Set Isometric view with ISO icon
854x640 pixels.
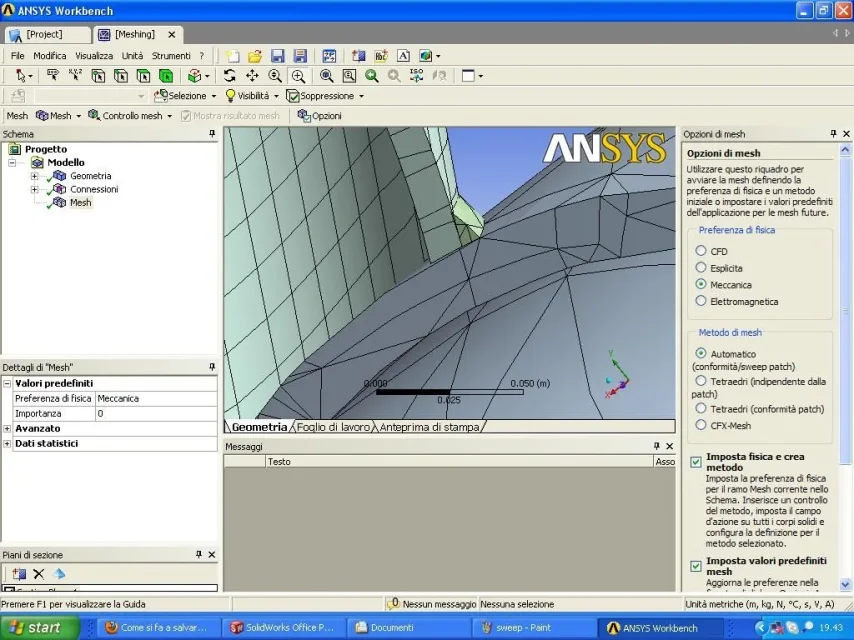[x=417, y=76]
